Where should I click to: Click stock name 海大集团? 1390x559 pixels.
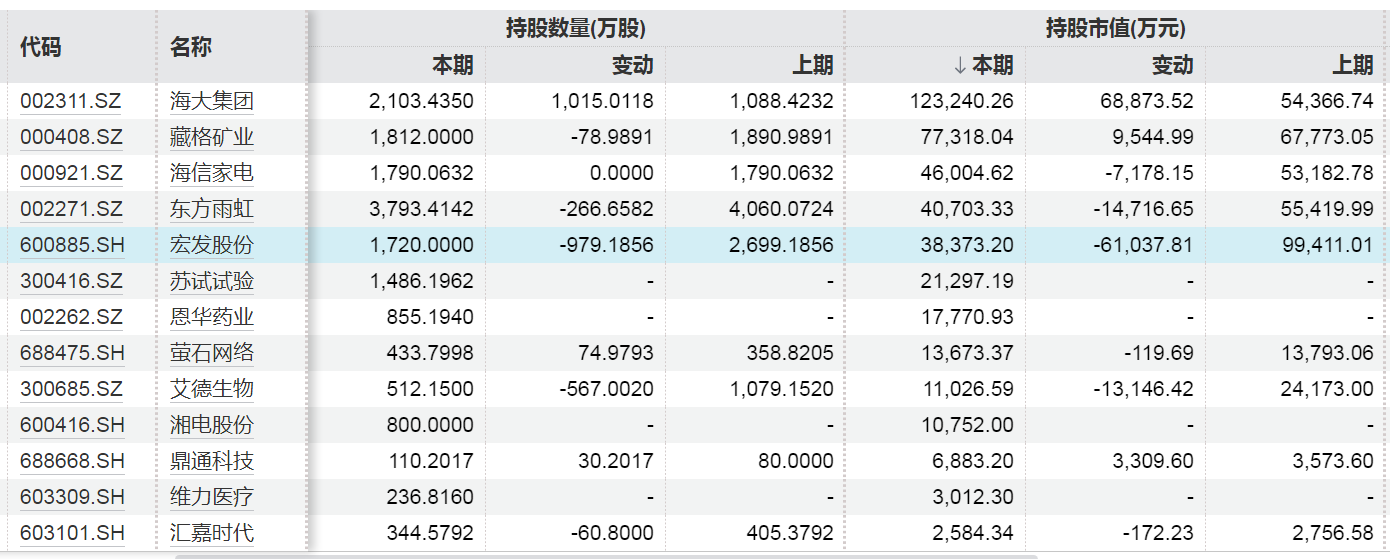point(212,101)
